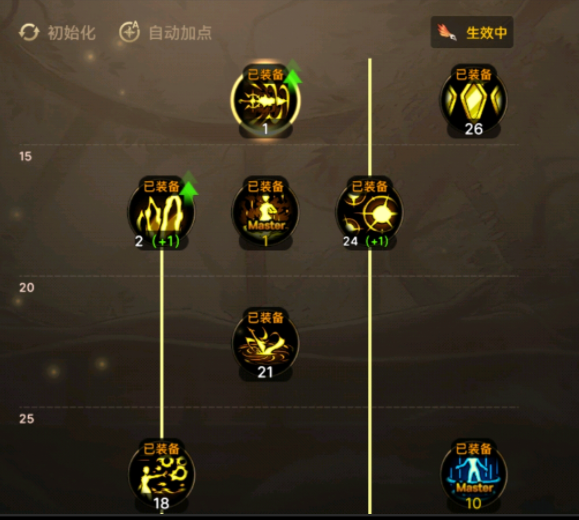Click green upgrade arrow on flame skill
579x520 pixels.
[x=189, y=185]
